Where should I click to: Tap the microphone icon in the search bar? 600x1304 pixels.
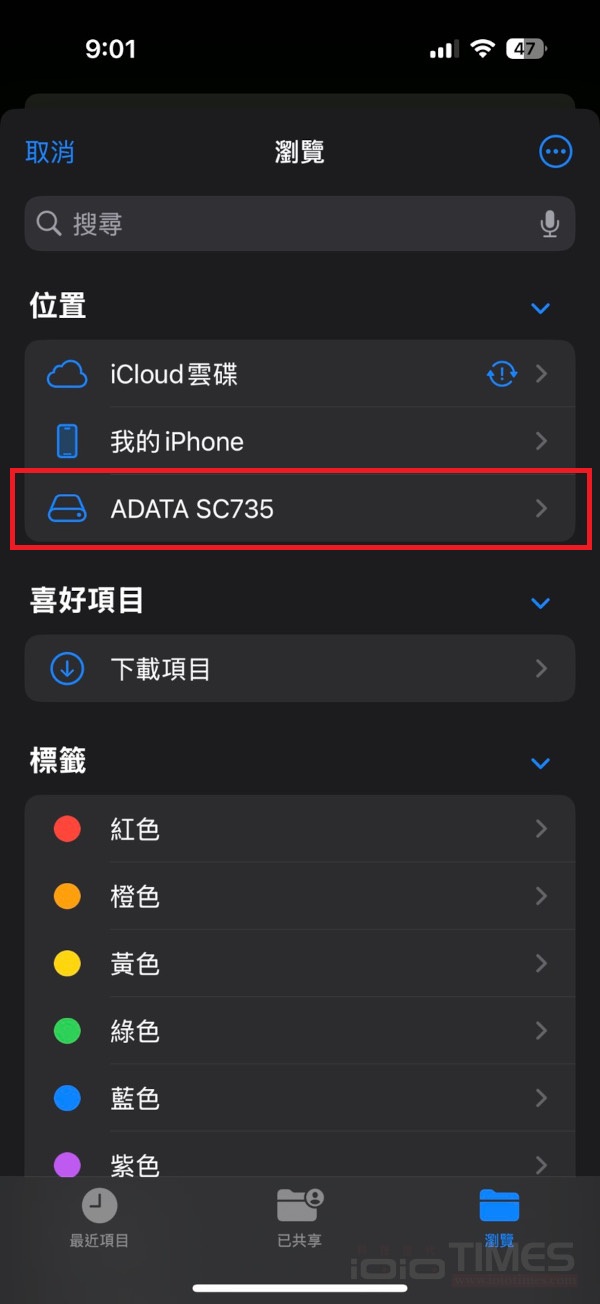(550, 223)
